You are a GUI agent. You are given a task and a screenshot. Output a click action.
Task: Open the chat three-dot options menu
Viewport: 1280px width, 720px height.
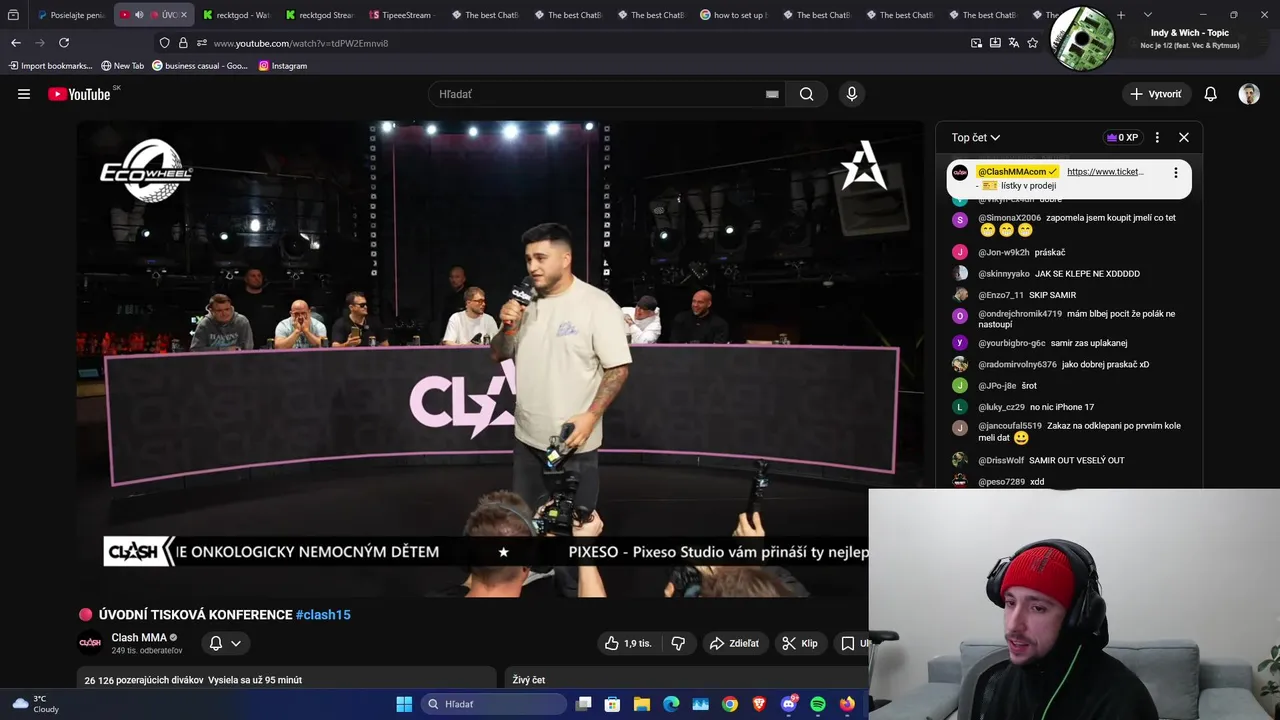pyautogui.click(x=1157, y=137)
